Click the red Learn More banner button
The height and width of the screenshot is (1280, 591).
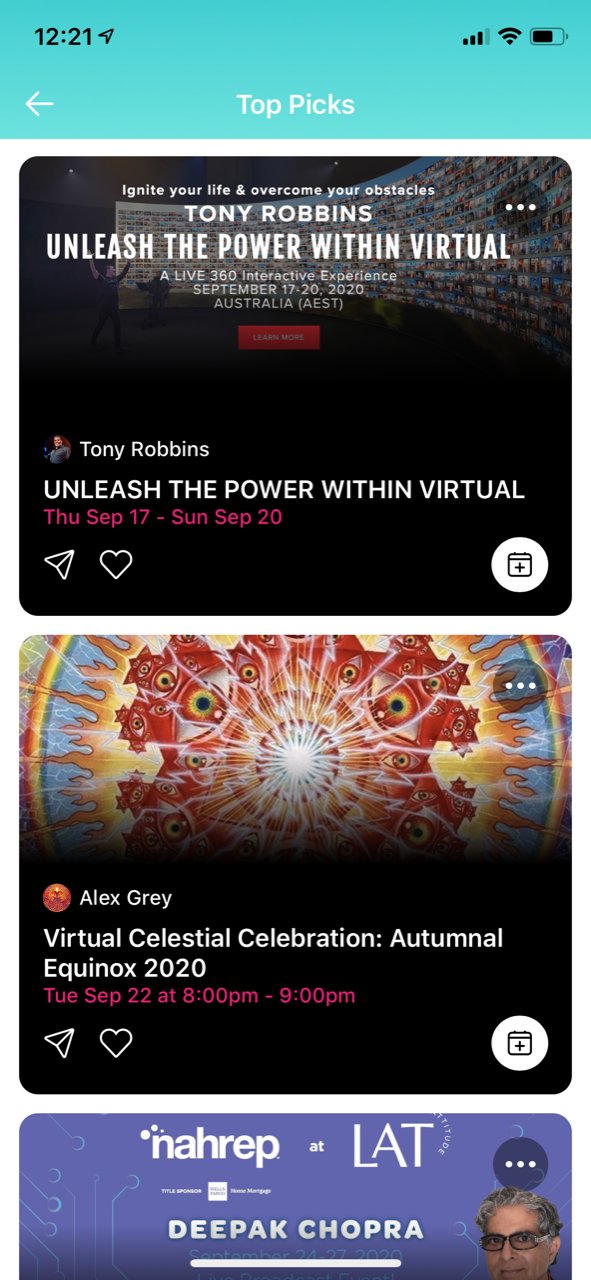(279, 337)
